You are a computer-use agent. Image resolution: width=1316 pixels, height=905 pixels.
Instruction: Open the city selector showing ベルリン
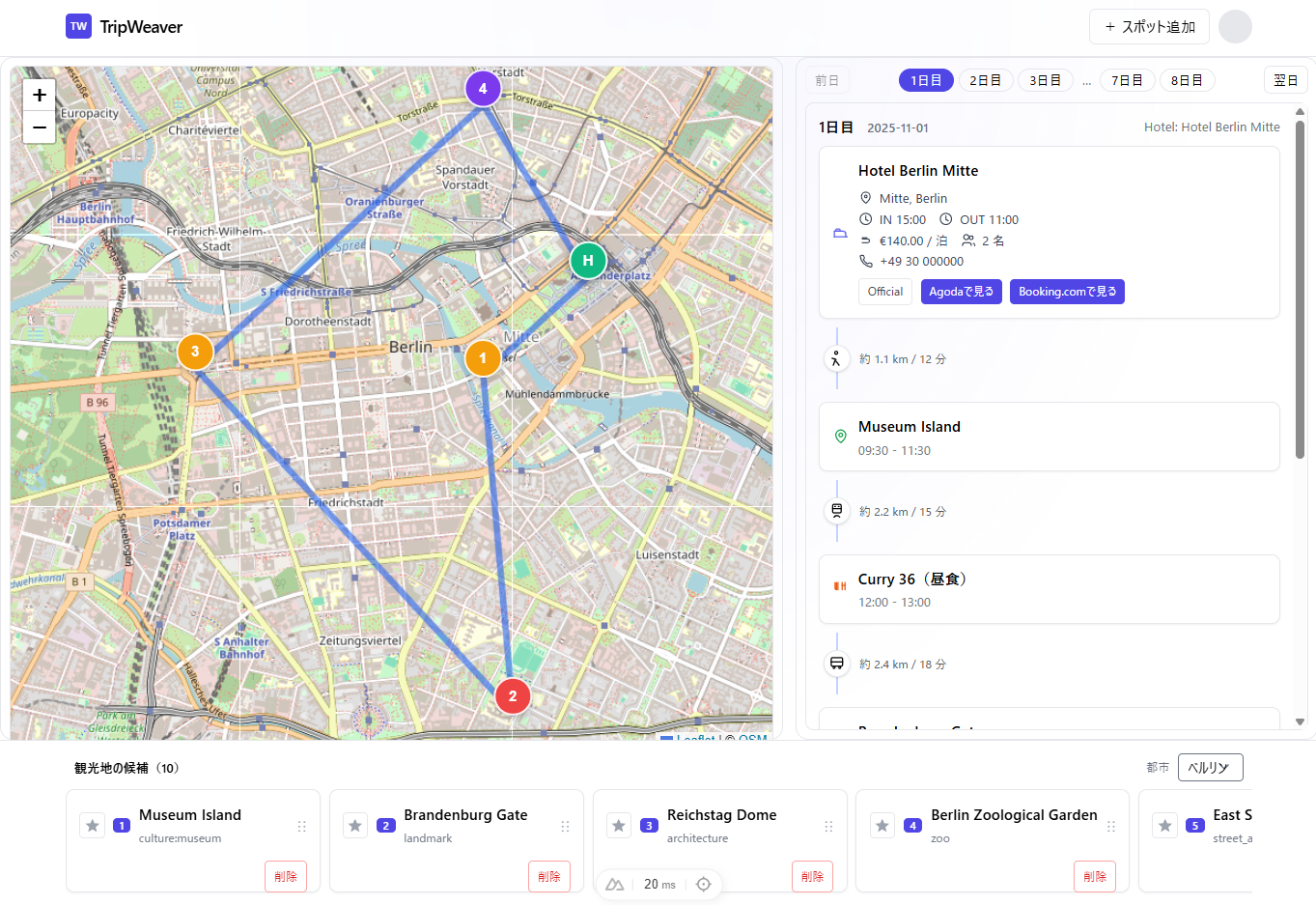1210,768
